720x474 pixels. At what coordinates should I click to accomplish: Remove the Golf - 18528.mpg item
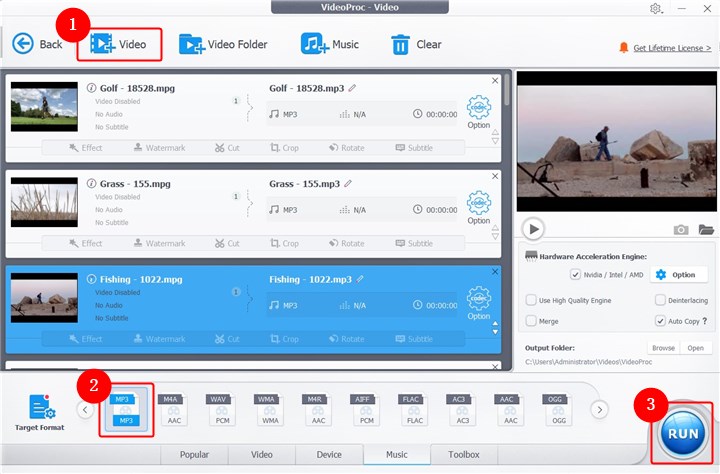495,81
